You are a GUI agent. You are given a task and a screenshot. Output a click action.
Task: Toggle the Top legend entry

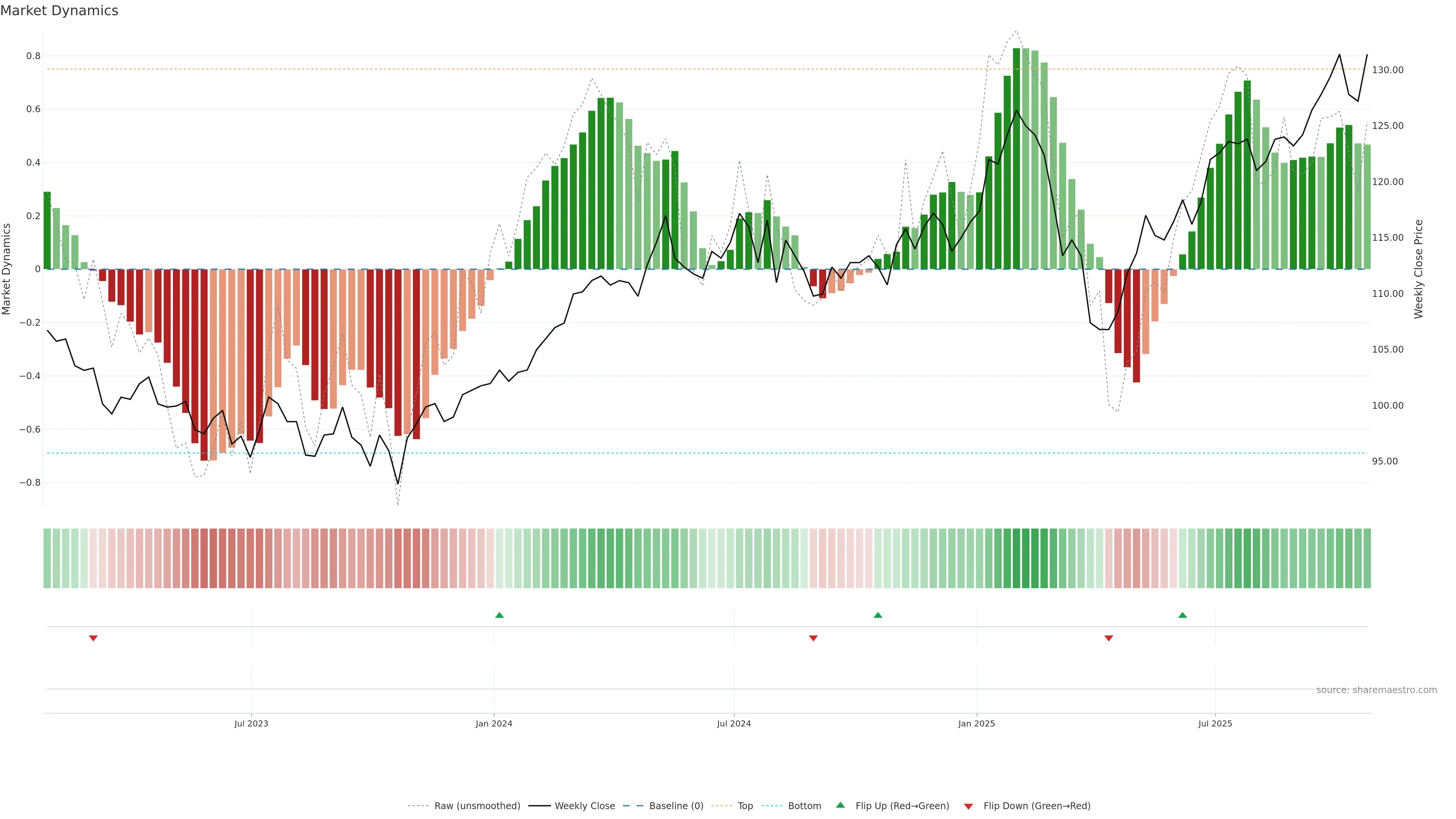pos(745,805)
